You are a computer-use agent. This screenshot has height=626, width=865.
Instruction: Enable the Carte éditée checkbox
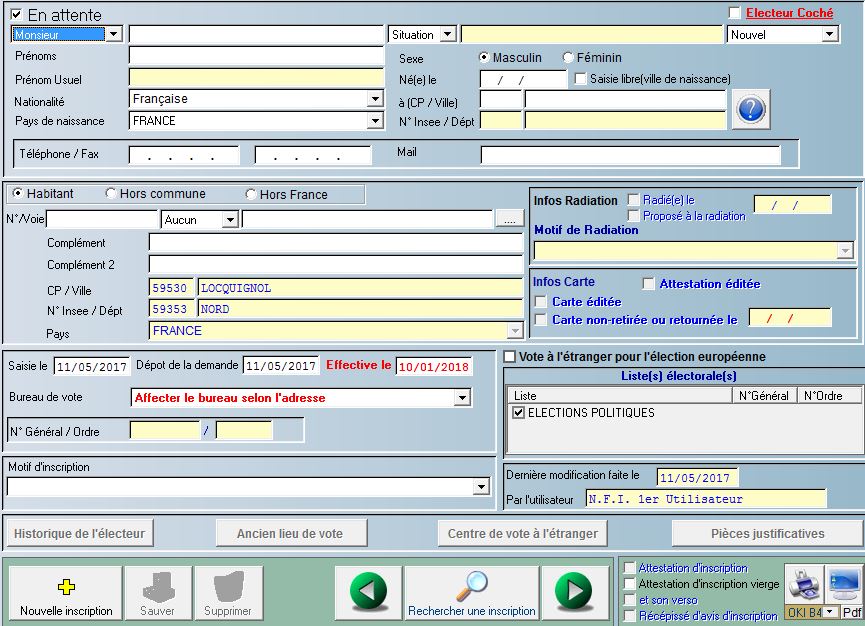(541, 302)
